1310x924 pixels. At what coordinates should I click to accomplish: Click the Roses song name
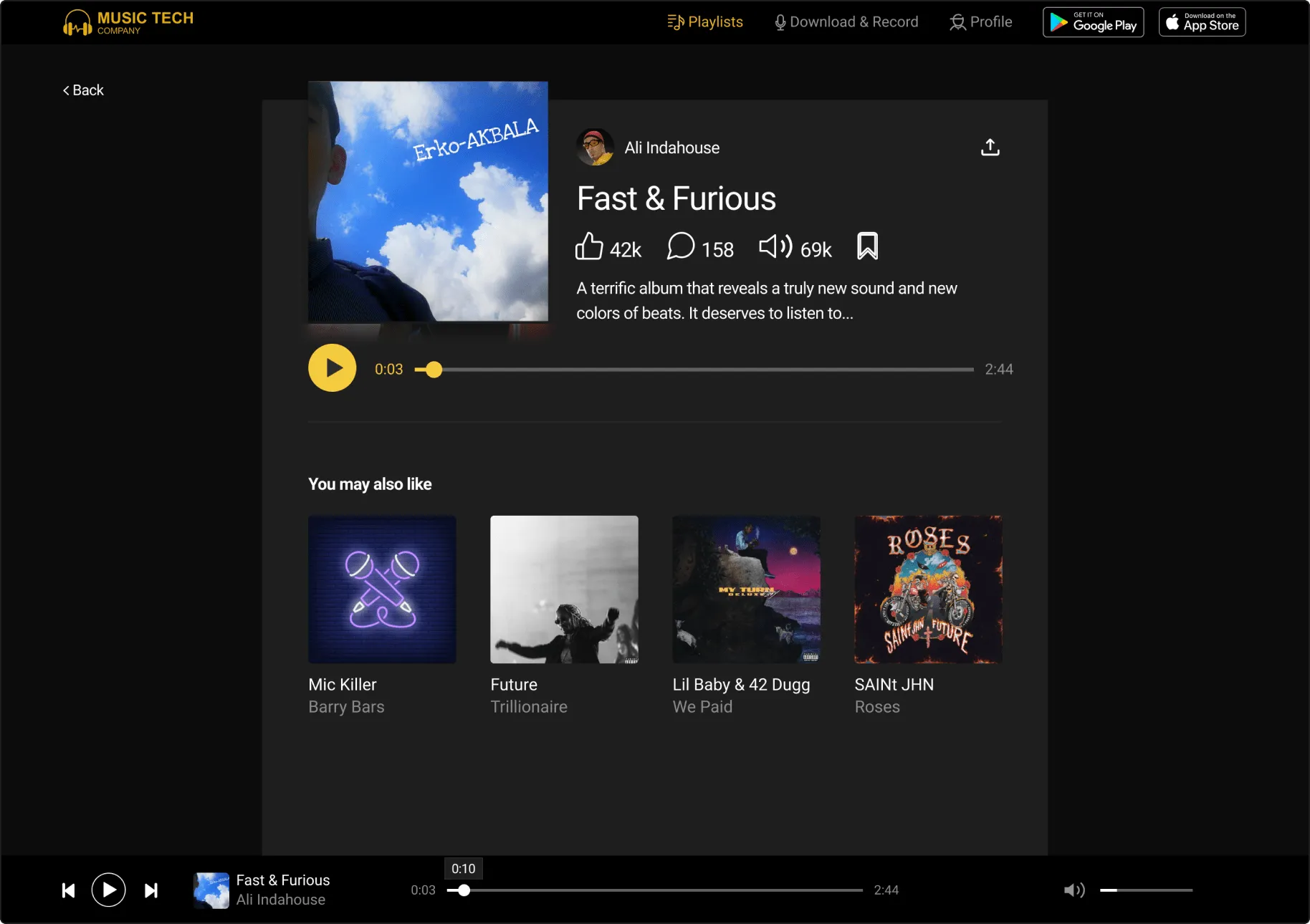click(x=877, y=707)
